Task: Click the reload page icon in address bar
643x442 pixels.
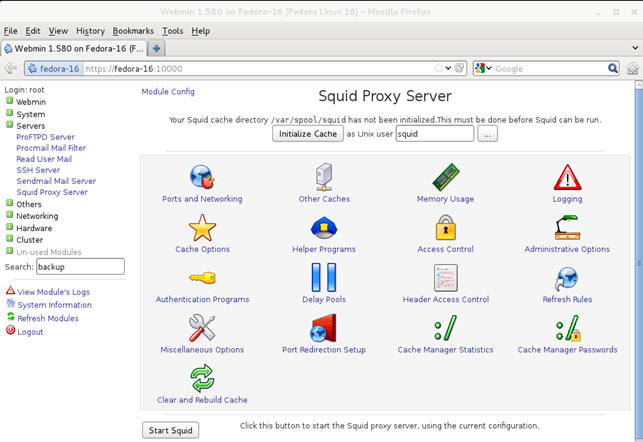Action: coord(460,68)
